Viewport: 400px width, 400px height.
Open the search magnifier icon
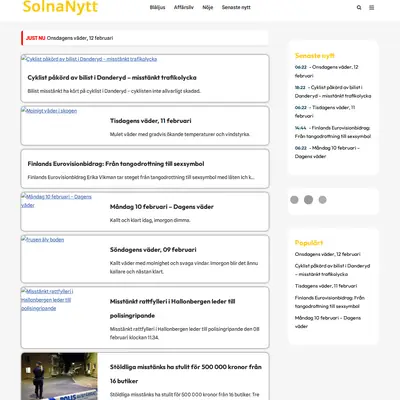[x=359, y=7]
